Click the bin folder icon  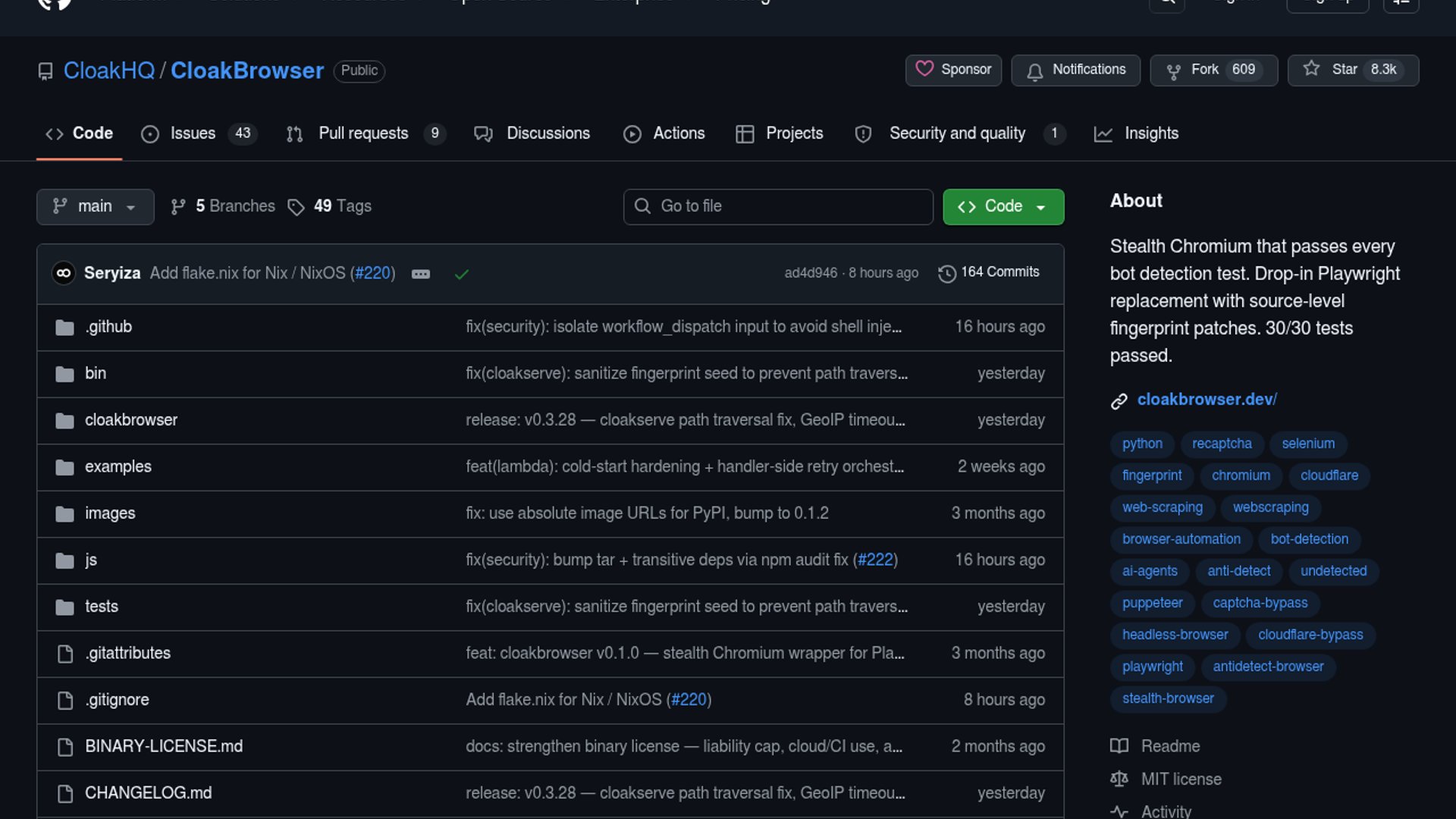pos(64,374)
